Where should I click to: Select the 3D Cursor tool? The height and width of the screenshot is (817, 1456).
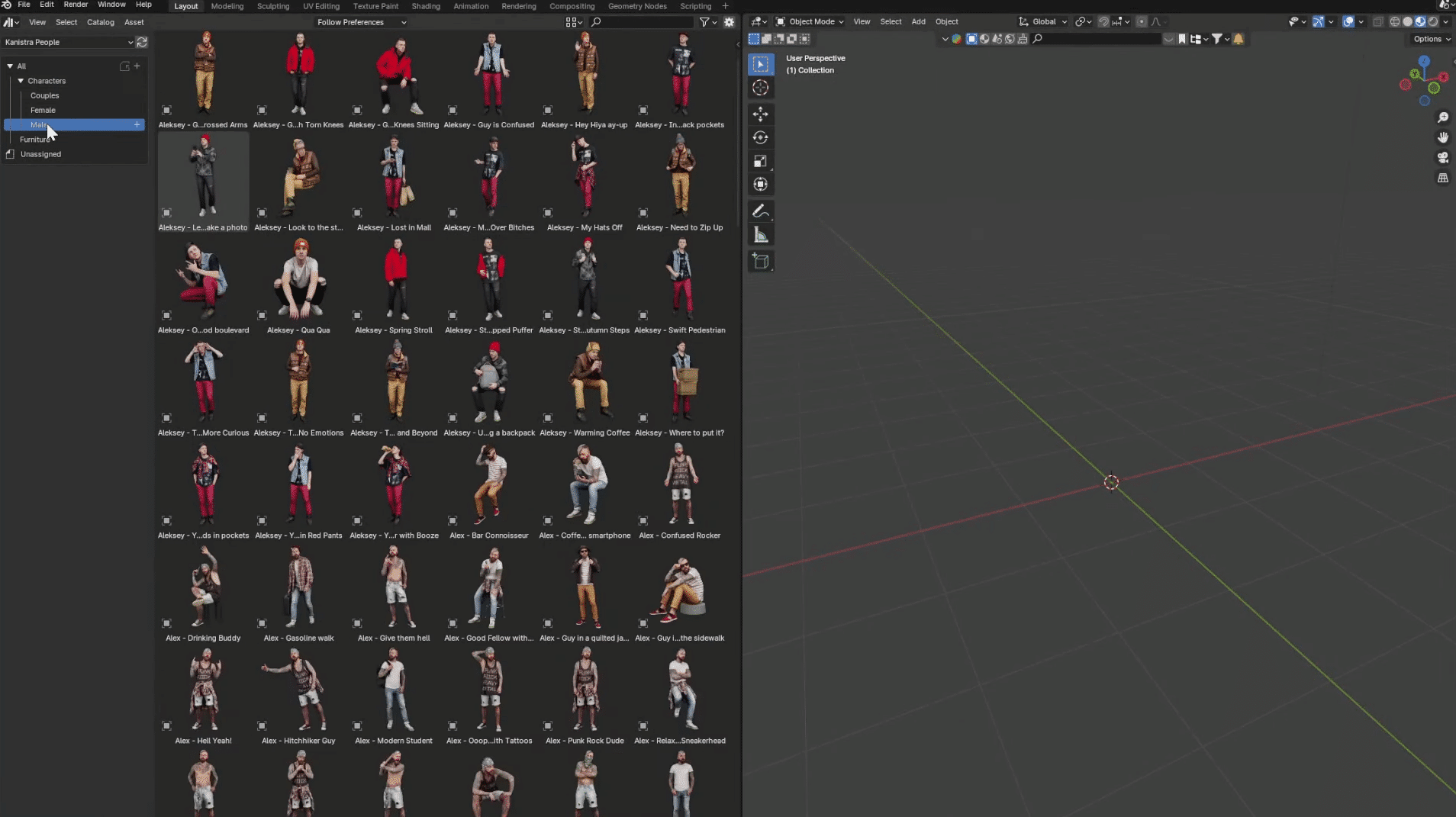point(760,88)
